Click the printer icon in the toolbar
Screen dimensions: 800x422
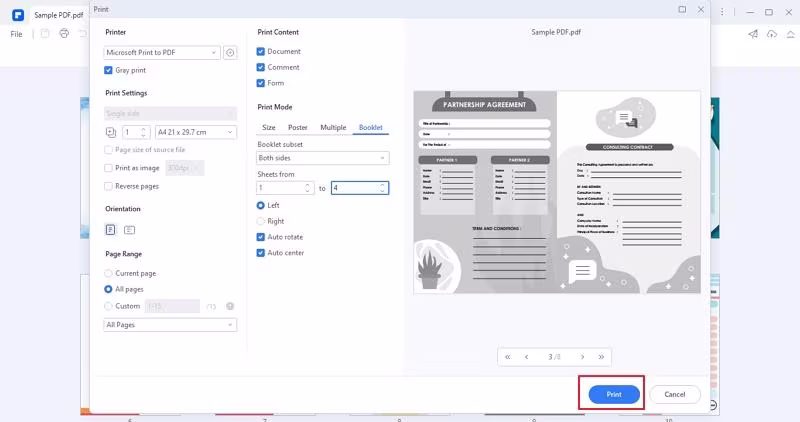pyautogui.click(x=64, y=34)
